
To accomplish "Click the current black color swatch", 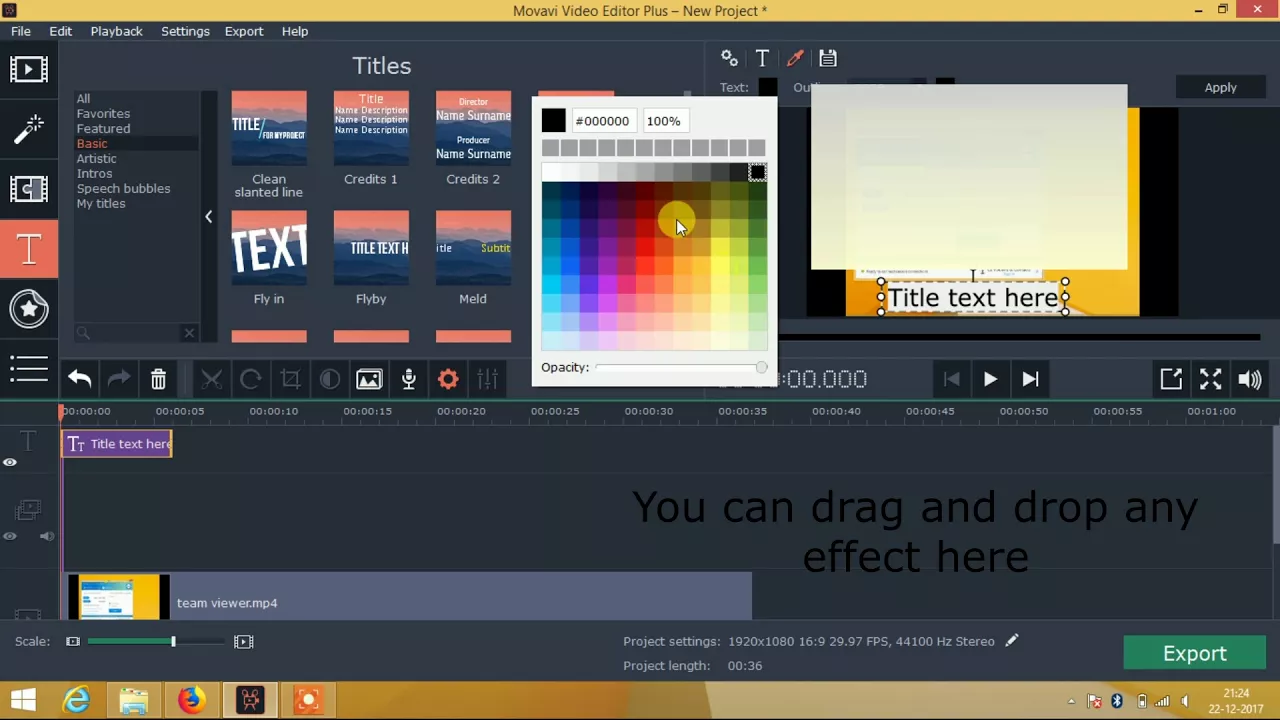I will (553, 121).
